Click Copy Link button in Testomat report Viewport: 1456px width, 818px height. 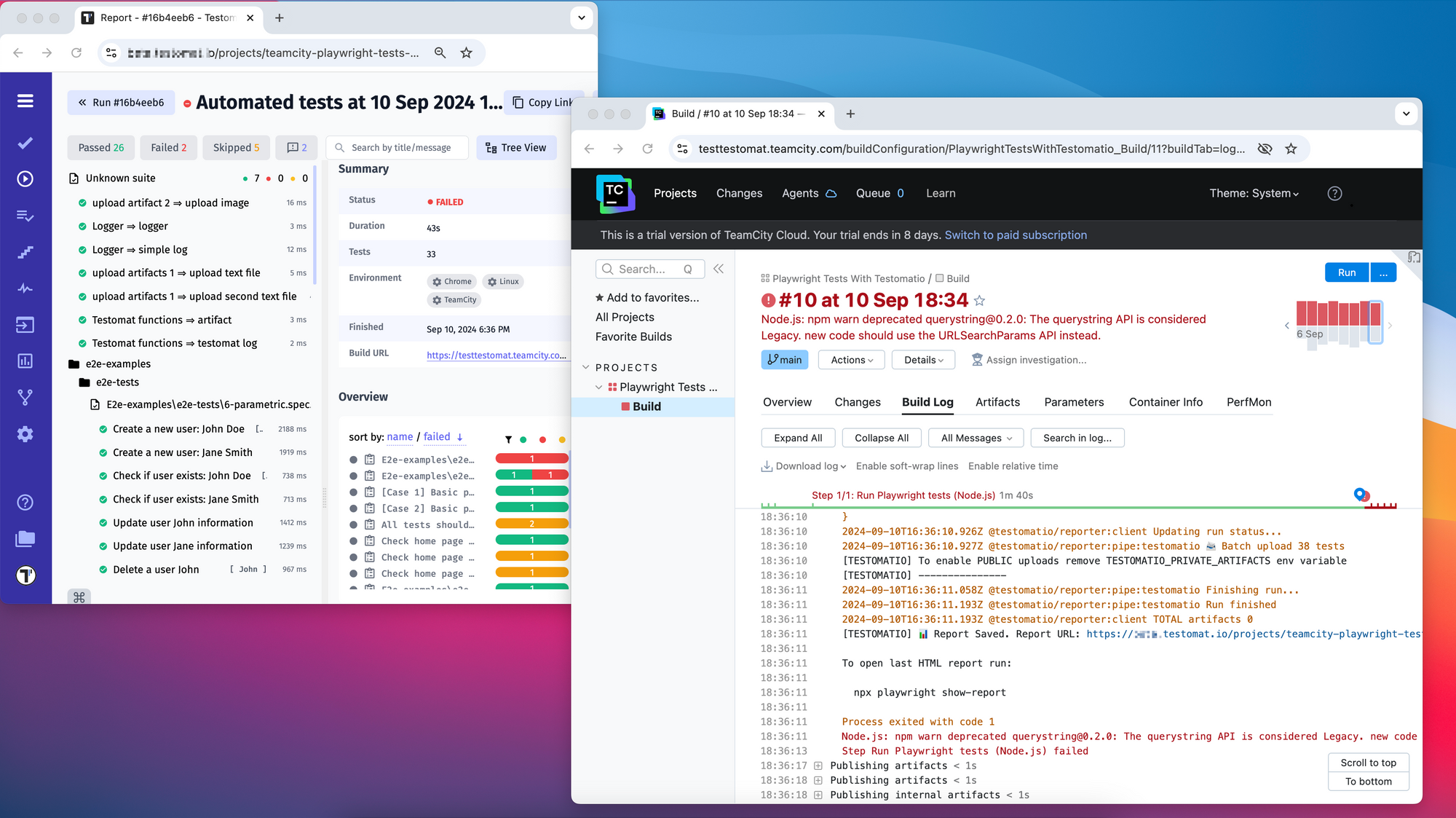[542, 103]
